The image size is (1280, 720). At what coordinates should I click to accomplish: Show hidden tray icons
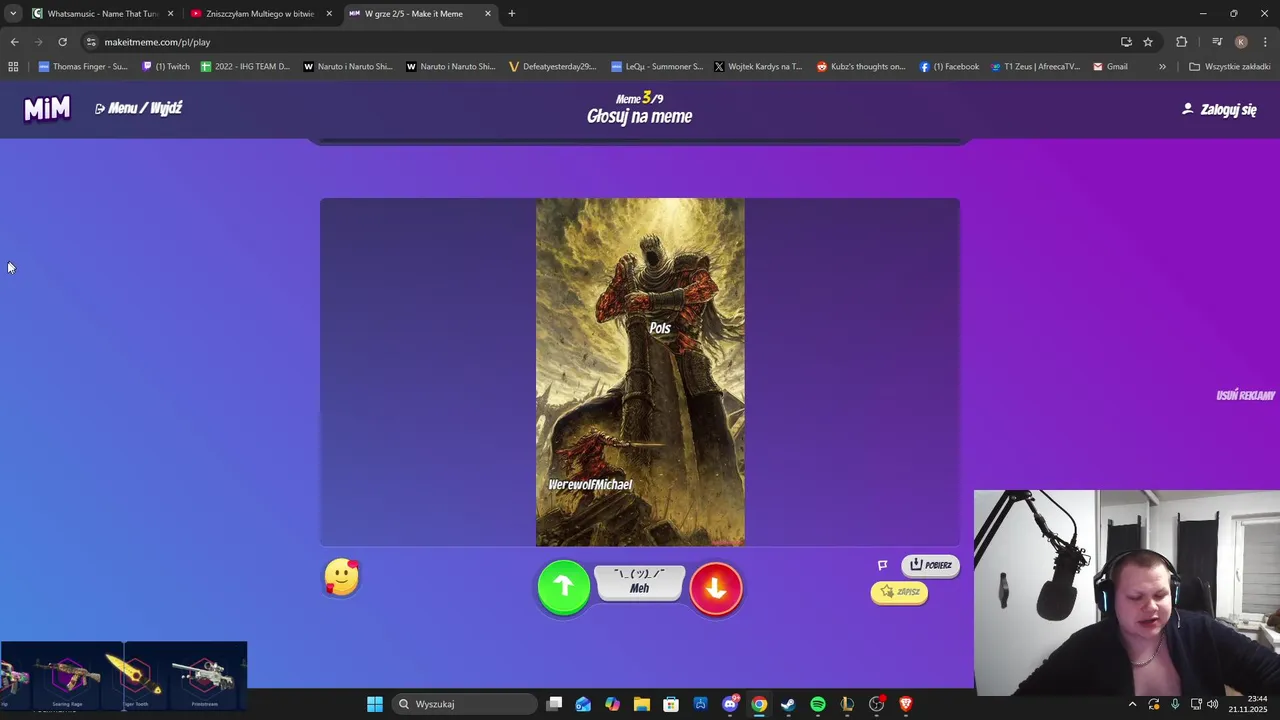pyautogui.click(x=1132, y=704)
